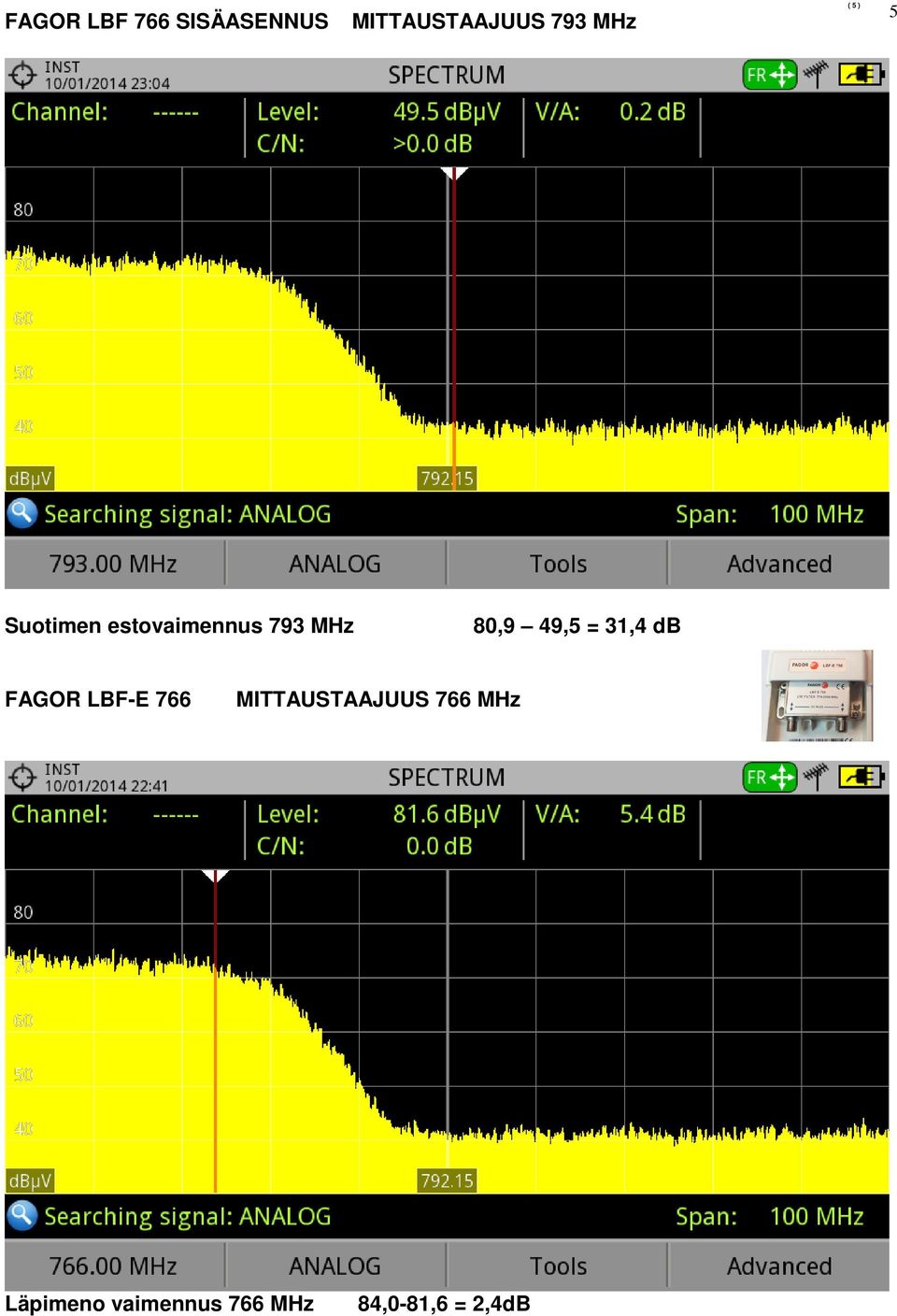The image size is (897, 1316).
Task: Click the SPECTRUM title in bottom screen
Action: click(x=447, y=778)
